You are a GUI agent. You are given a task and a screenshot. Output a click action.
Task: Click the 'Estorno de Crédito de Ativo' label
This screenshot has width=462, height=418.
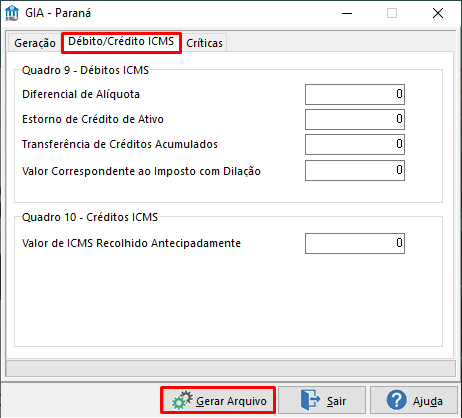coord(93,119)
